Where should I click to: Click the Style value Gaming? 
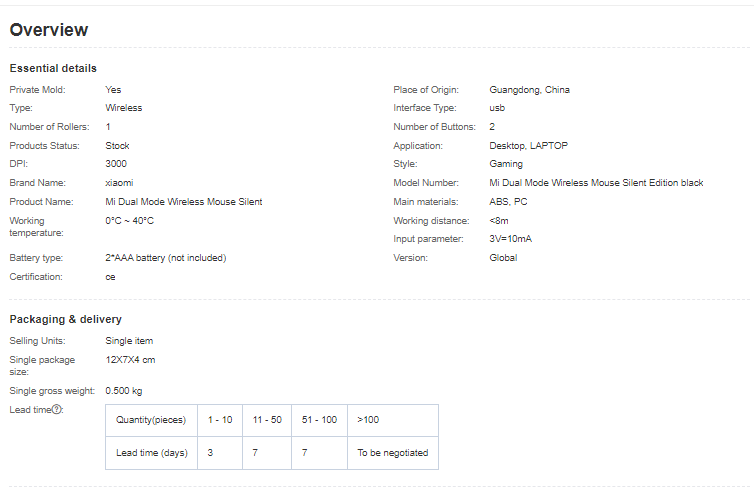coord(506,163)
